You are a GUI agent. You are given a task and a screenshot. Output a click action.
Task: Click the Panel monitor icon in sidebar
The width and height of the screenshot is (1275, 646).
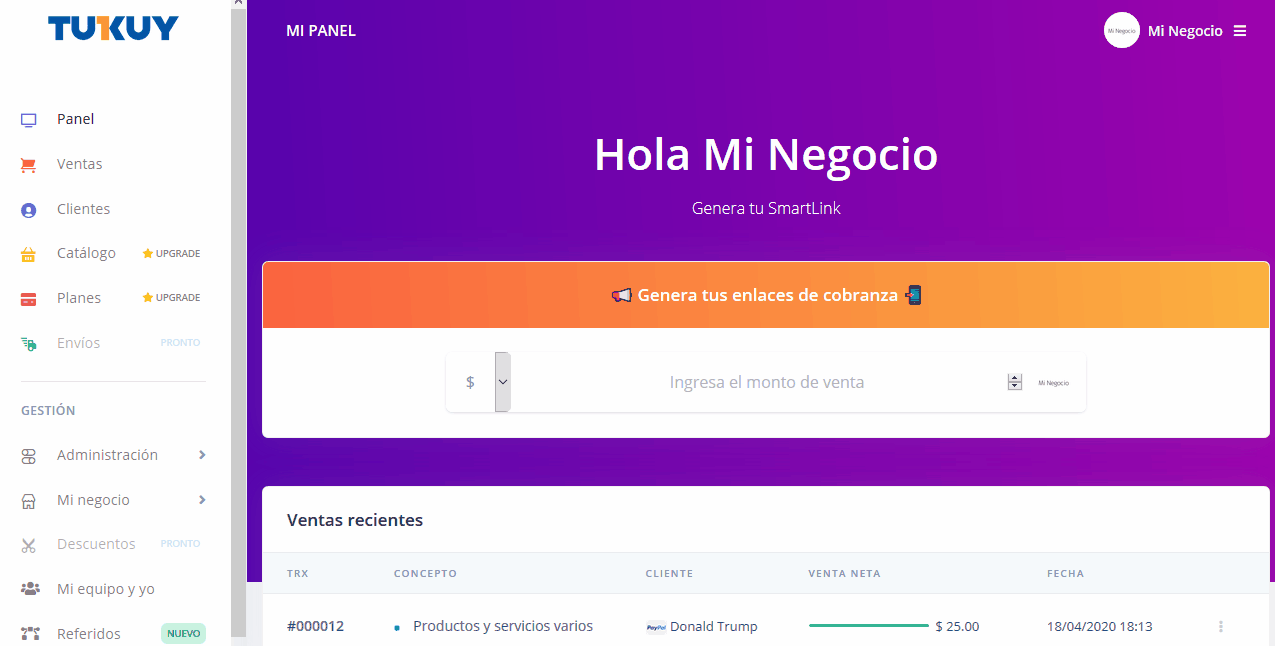pyautogui.click(x=29, y=120)
